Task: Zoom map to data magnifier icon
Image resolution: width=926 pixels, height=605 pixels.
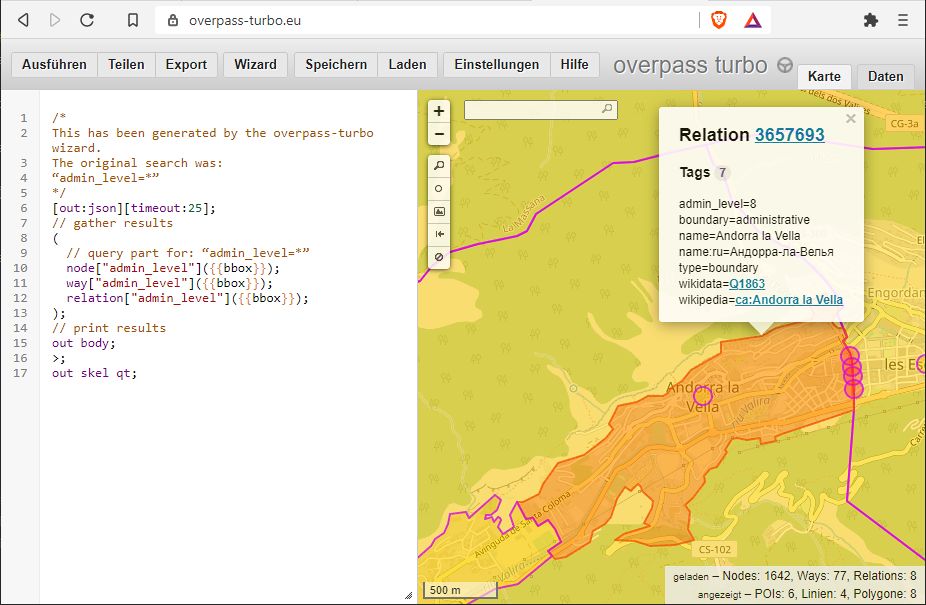Action: 439,166
